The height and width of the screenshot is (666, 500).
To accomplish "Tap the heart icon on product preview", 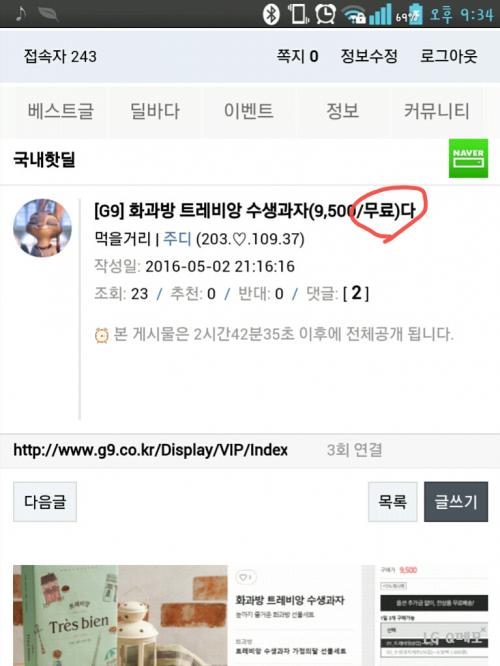I will click(x=246, y=577).
